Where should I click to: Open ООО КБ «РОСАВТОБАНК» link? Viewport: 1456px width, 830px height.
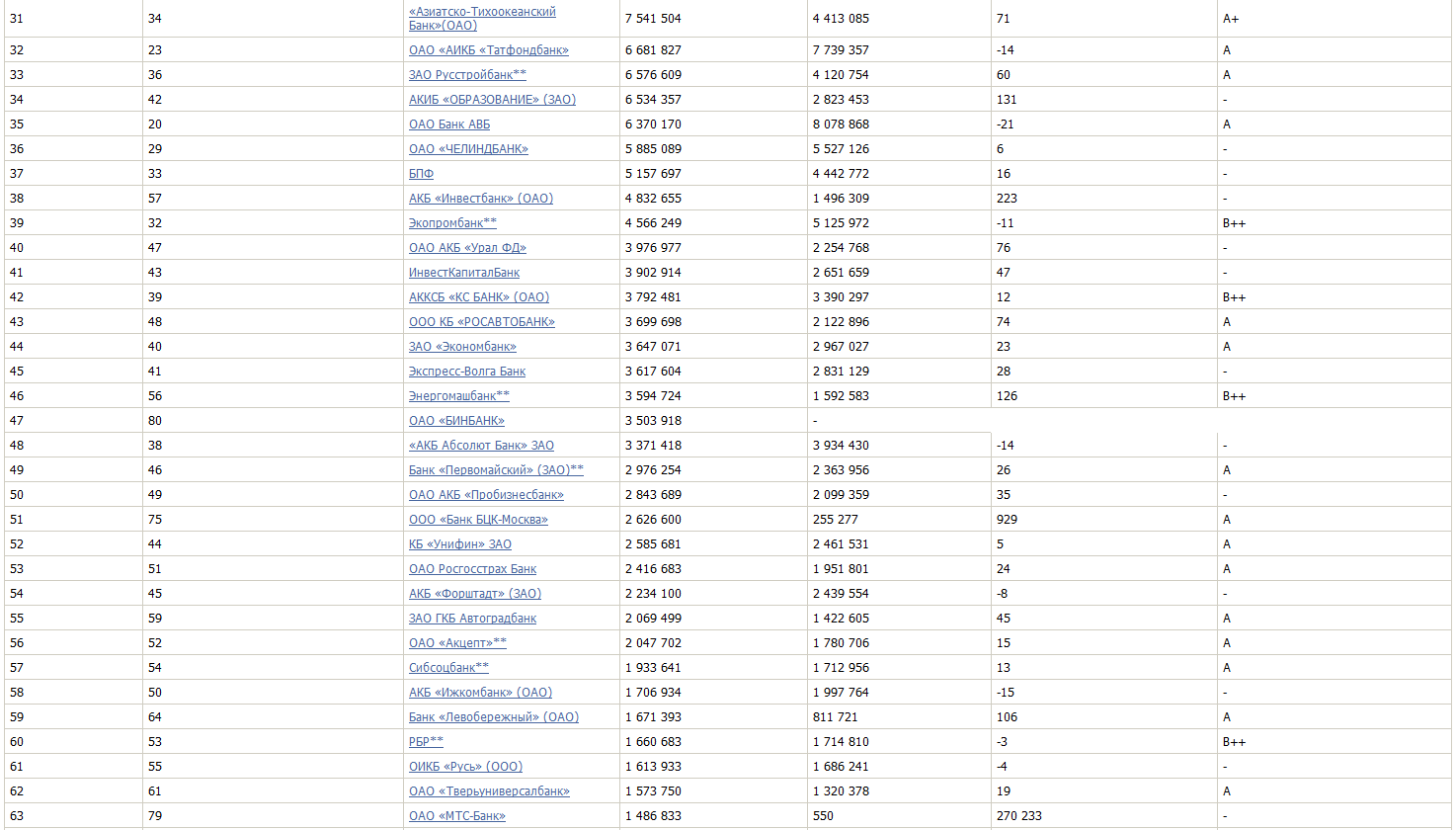[482, 322]
